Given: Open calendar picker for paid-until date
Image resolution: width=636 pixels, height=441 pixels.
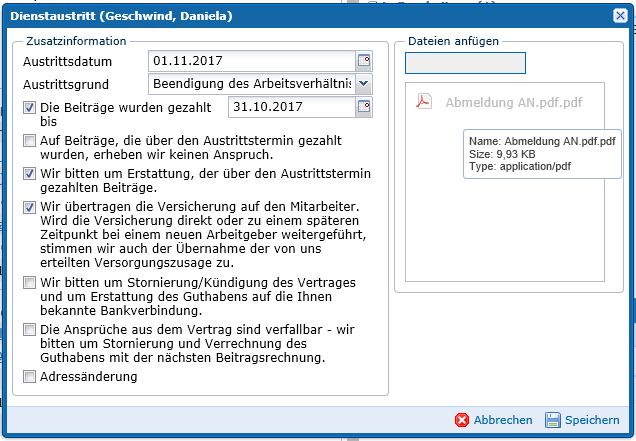Looking at the screenshot, I should pyautogui.click(x=363, y=106).
